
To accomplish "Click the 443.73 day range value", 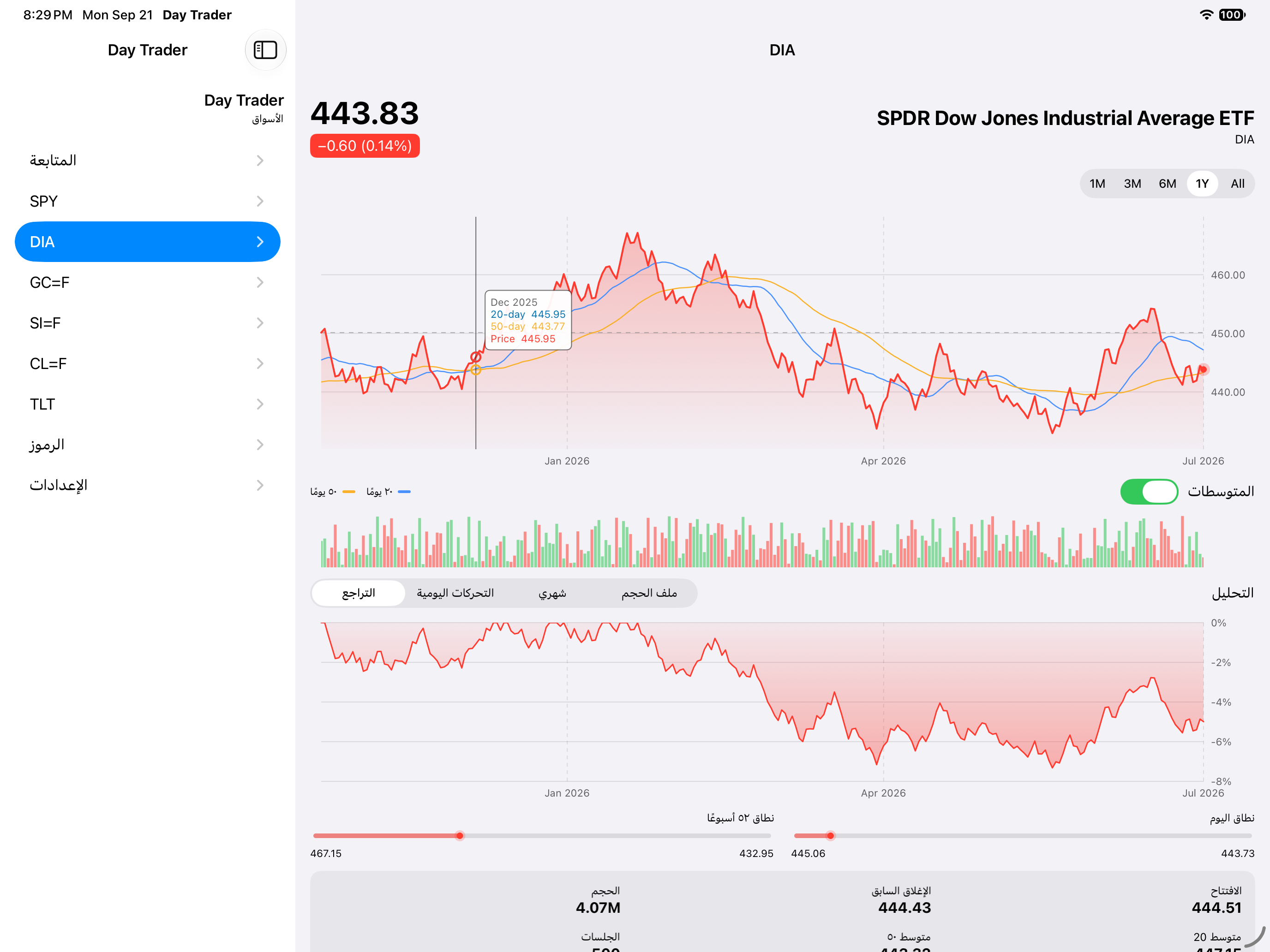I will [1237, 854].
